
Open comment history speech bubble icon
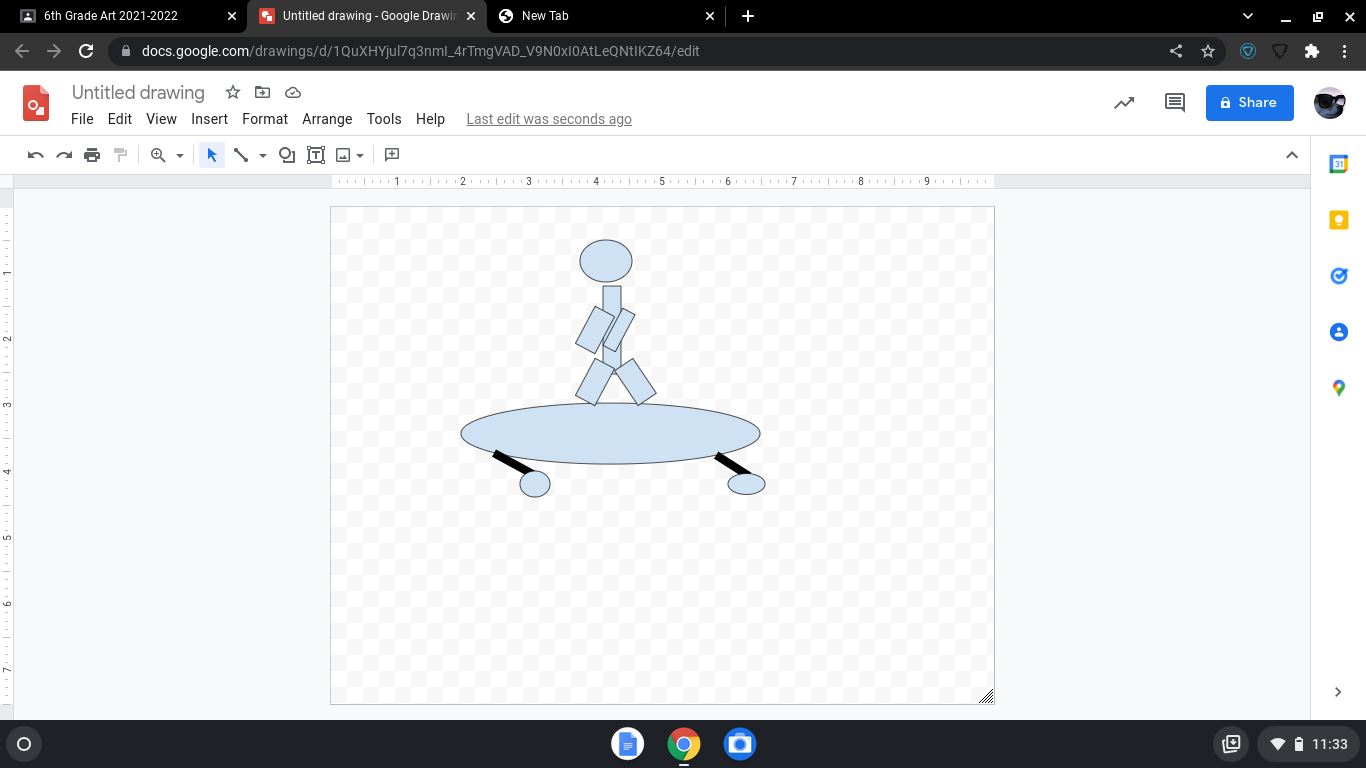click(x=1175, y=102)
